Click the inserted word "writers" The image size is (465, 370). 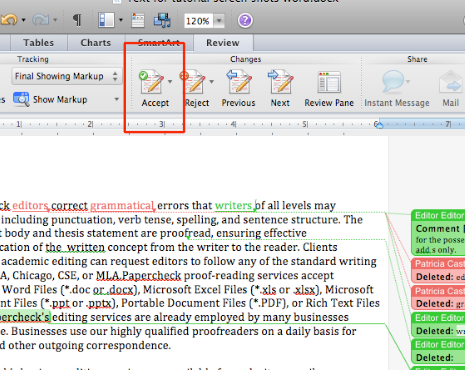(x=233, y=205)
